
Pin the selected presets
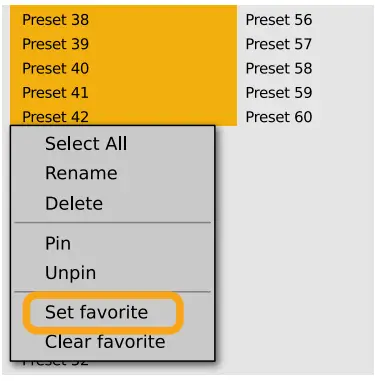pos(113,243)
